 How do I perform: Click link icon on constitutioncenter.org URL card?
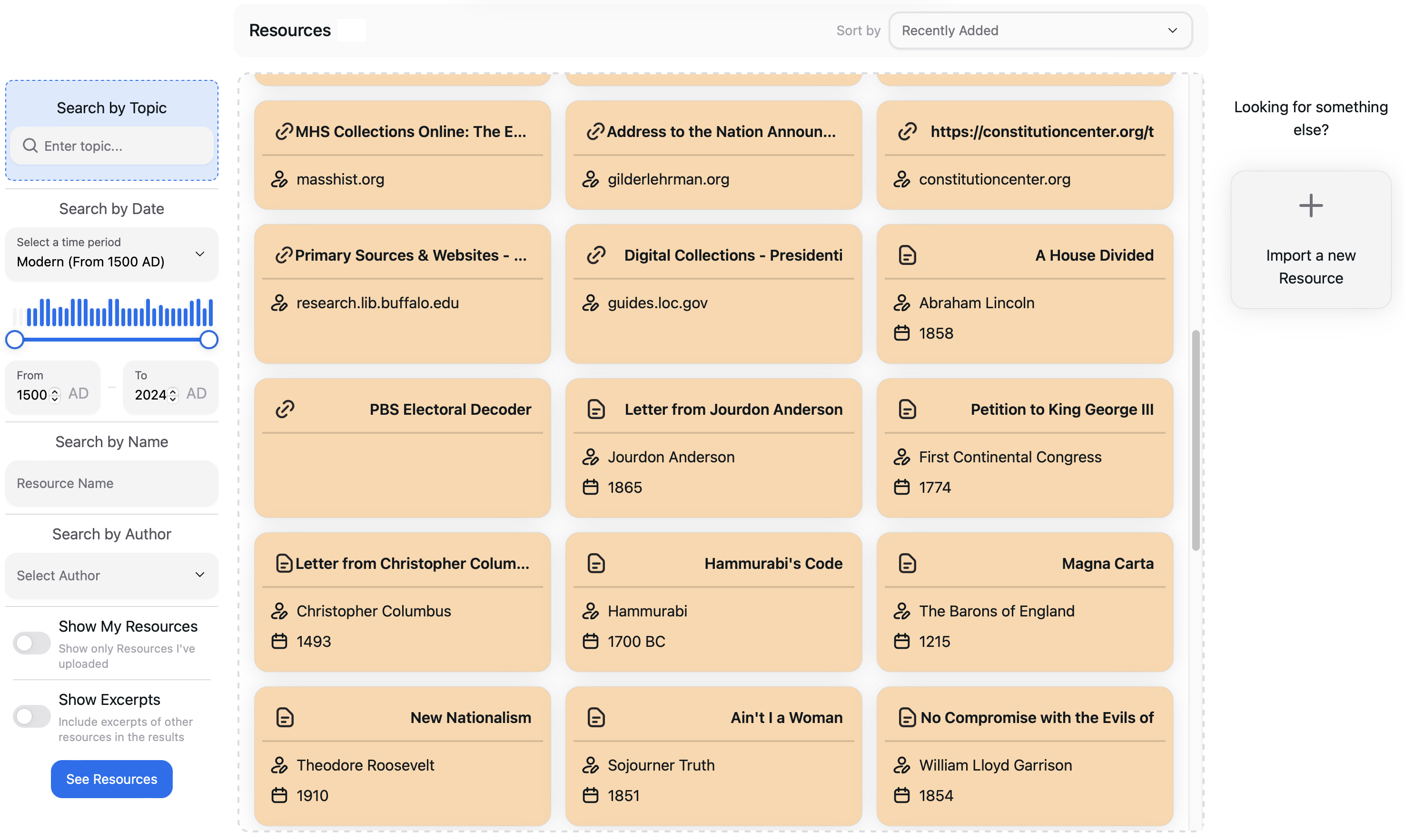pyautogui.click(x=907, y=131)
